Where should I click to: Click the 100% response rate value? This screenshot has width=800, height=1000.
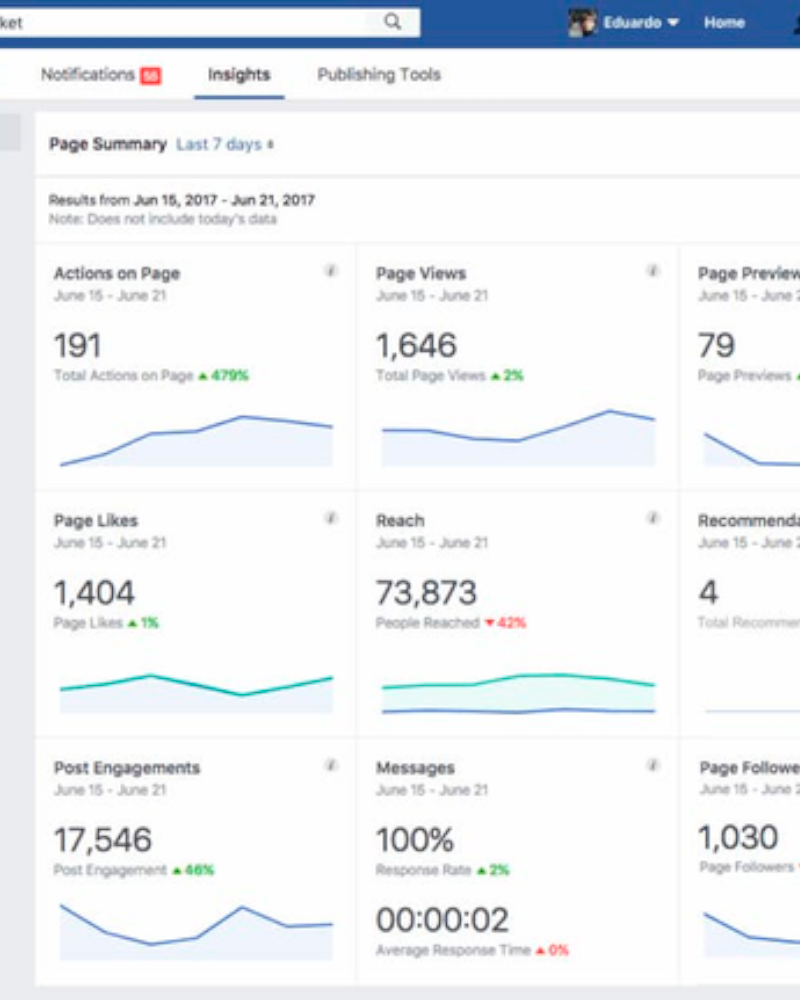[415, 839]
